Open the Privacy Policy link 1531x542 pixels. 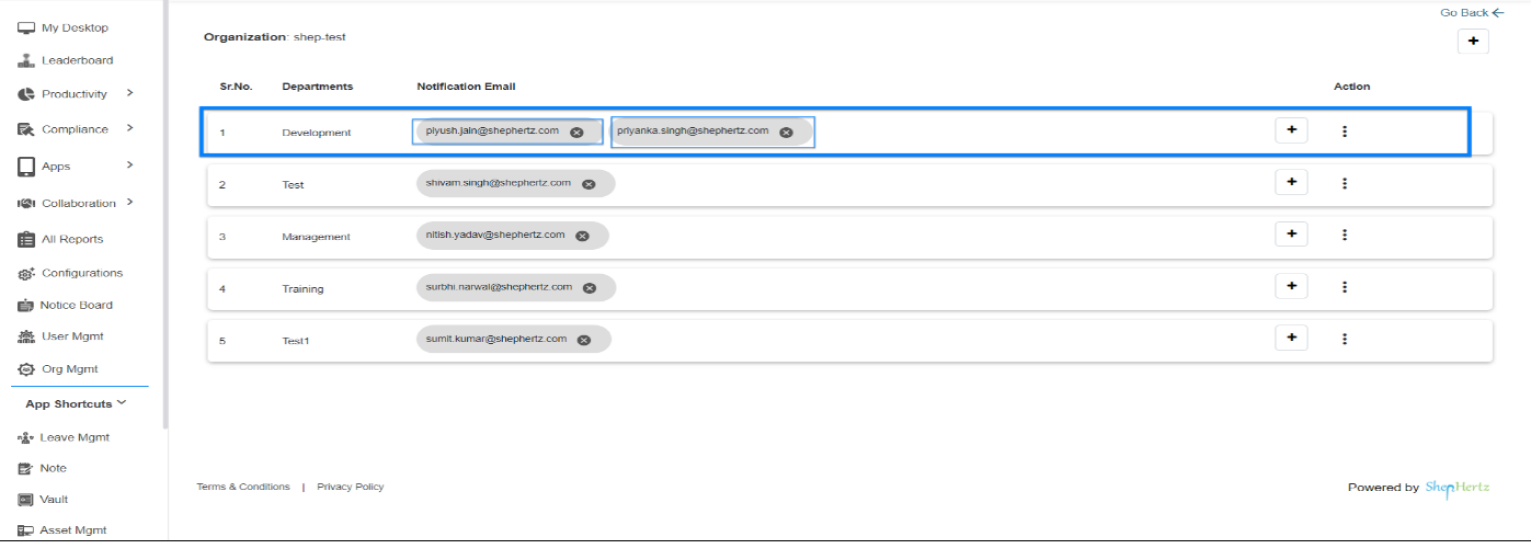click(350, 487)
